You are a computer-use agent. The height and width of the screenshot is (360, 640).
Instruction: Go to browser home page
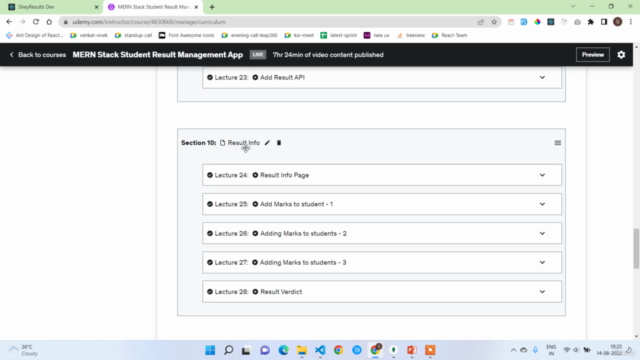pyautogui.click(x=49, y=22)
